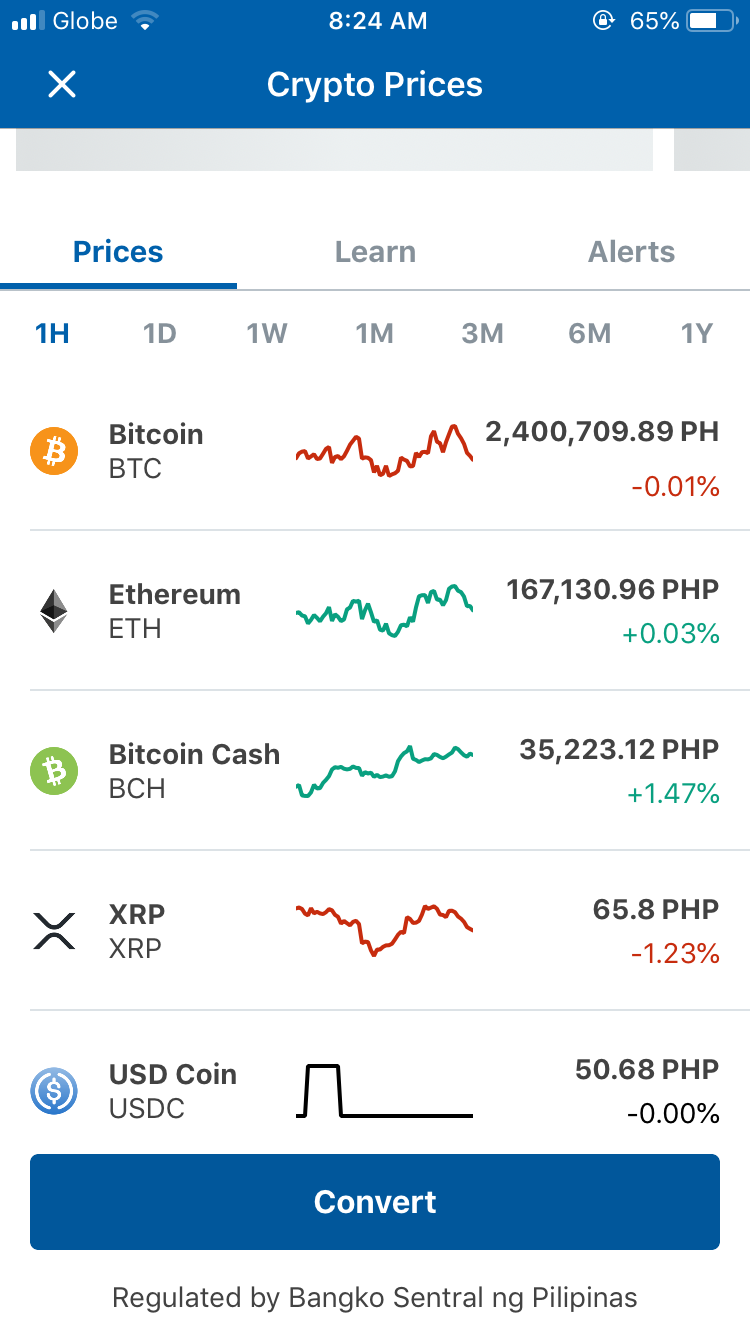Close the Crypto Prices screen
Viewport: 750px width, 1334px height.
coord(62,85)
